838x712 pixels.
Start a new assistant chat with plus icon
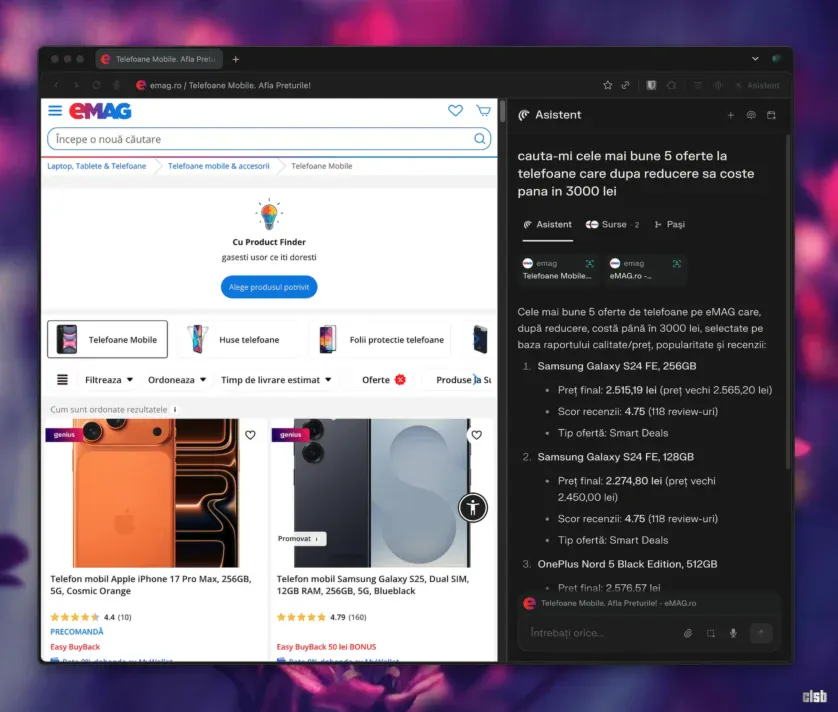[x=731, y=115]
